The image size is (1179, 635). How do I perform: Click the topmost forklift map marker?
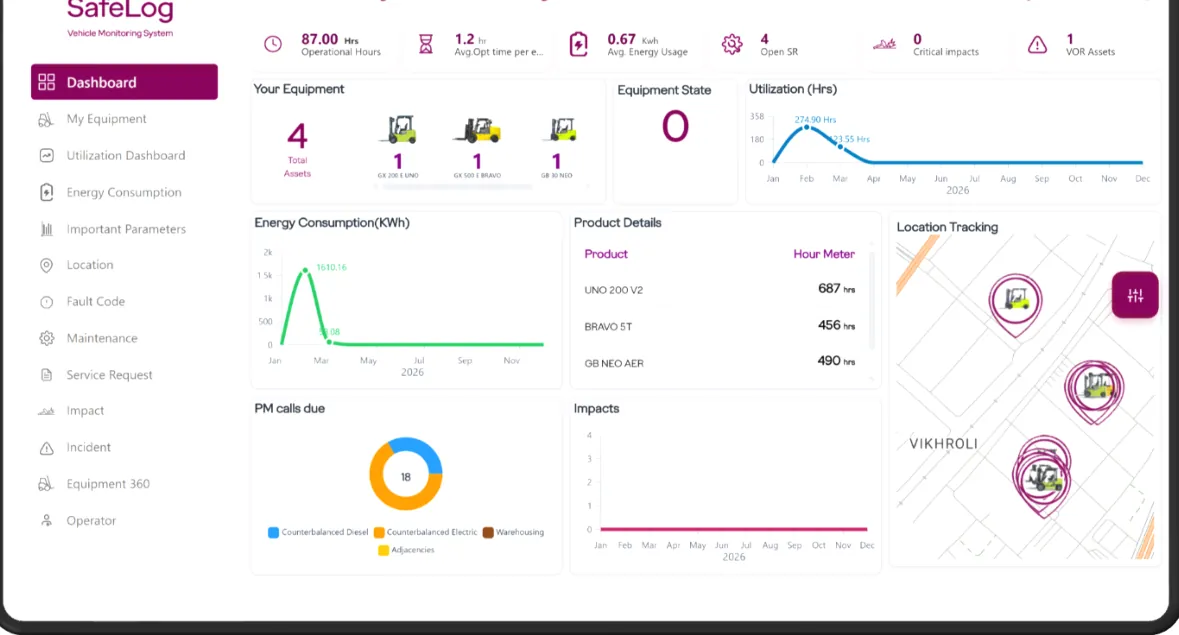[1015, 304]
